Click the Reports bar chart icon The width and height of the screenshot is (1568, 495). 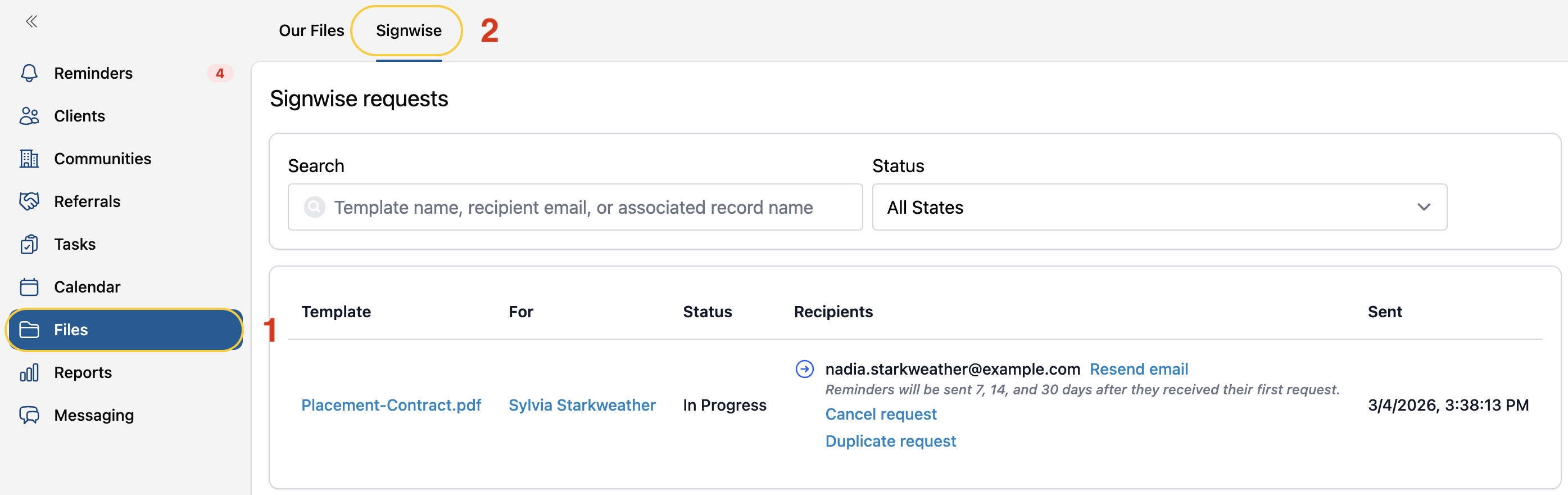point(29,372)
